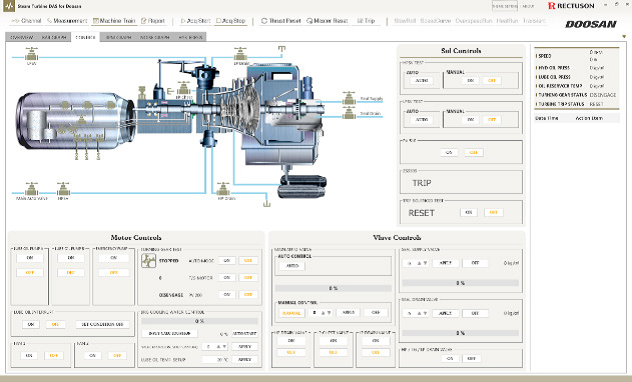Click the TURNING GEAR STATUS row
Viewport: 632px width, 382px height.
click(x=576, y=95)
